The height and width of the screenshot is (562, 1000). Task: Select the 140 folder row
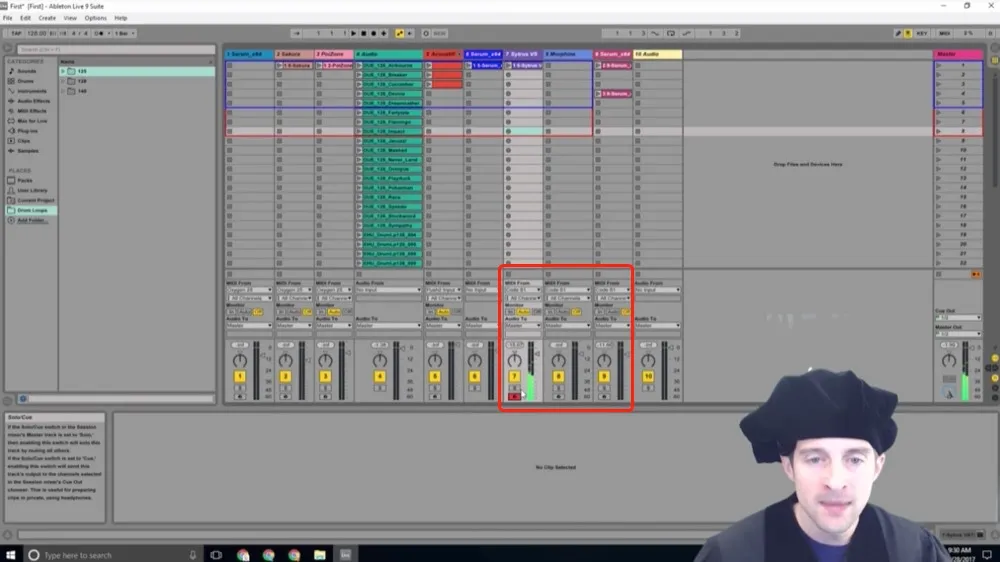[137, 91]
